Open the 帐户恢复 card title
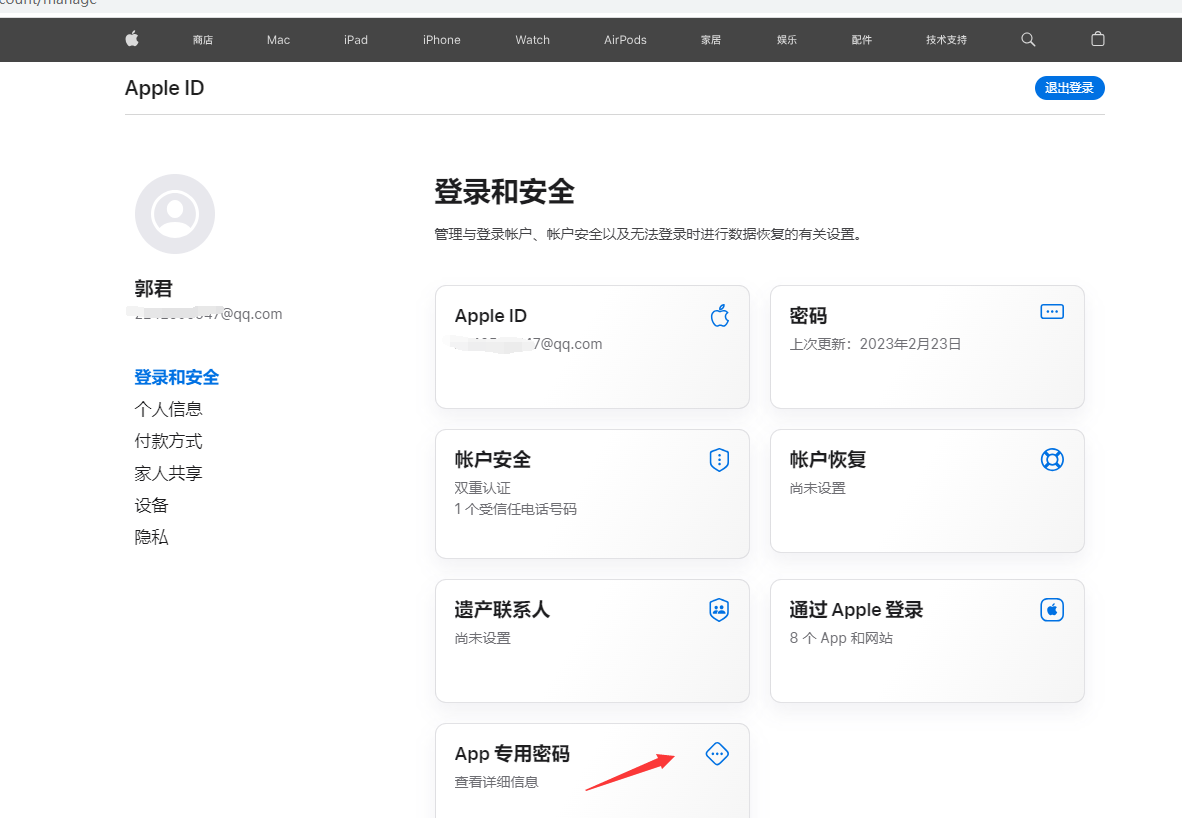Screen dimensions: 1182x818 828,459
